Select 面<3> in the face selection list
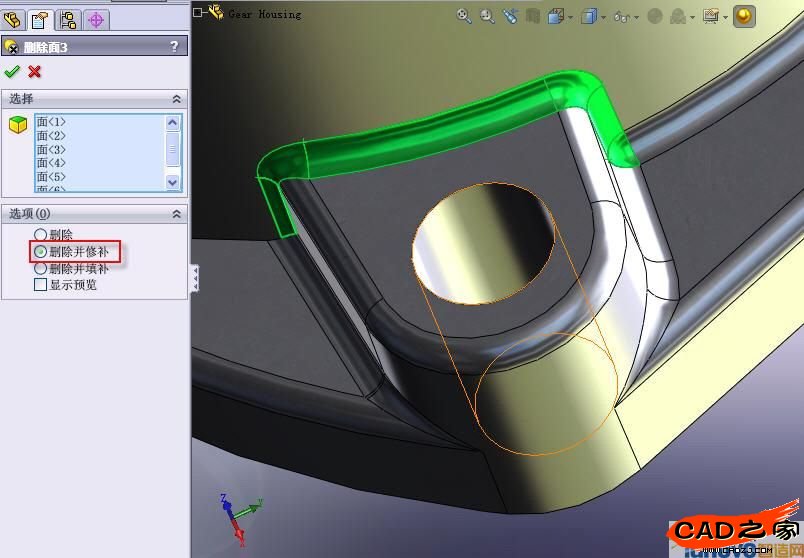The image size is (804, 558). tap(51, 149)
